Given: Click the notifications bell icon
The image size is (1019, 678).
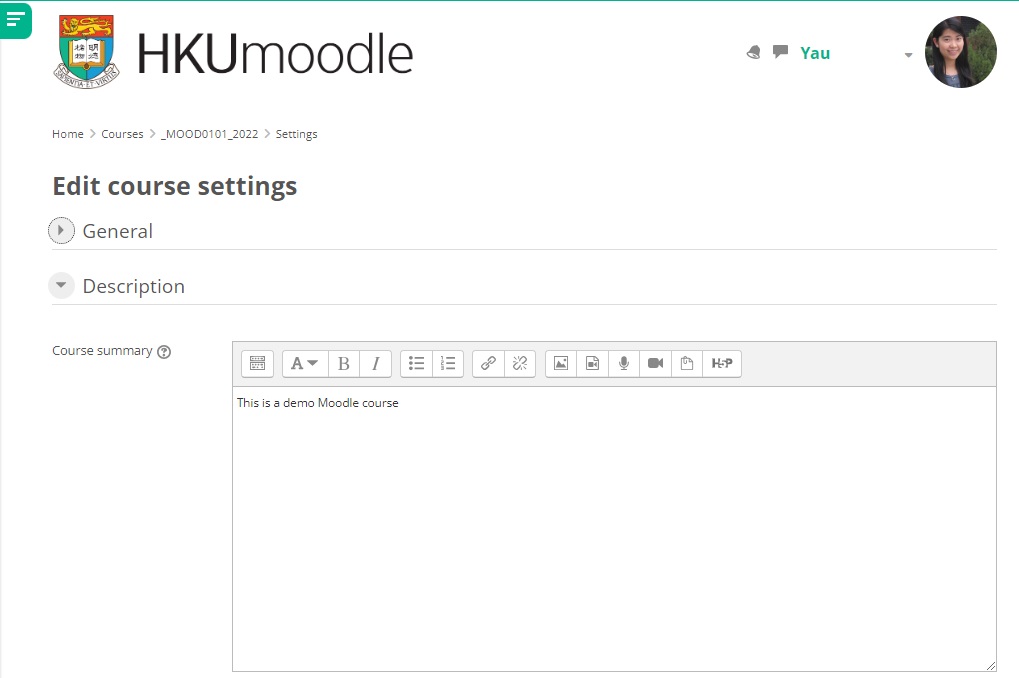Looking at the screenshot, I should tap(754, 53).
